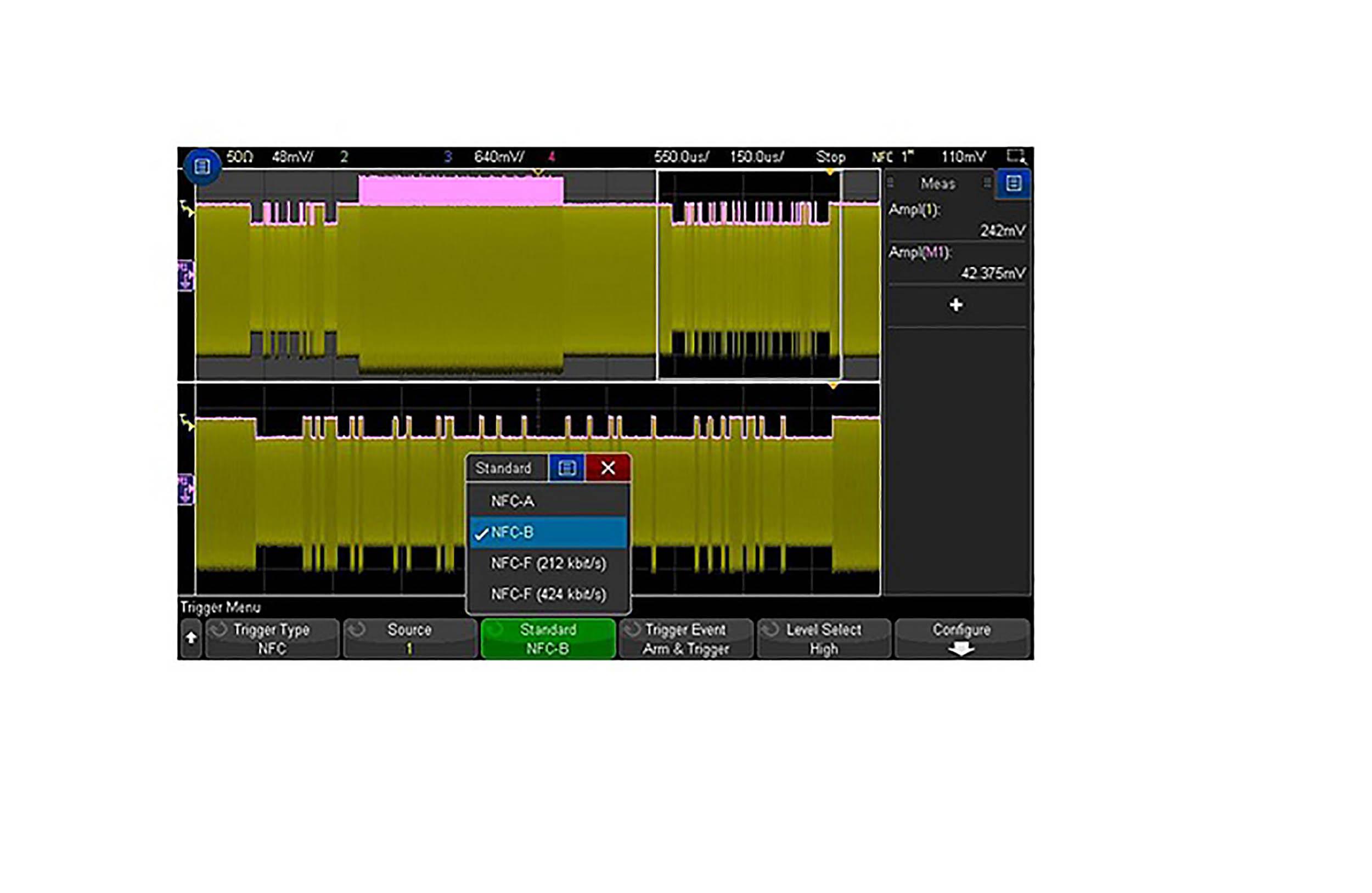Choose NFC-F (212 kbit/s) standard
1372x893 pixels.
click(548, 563)
